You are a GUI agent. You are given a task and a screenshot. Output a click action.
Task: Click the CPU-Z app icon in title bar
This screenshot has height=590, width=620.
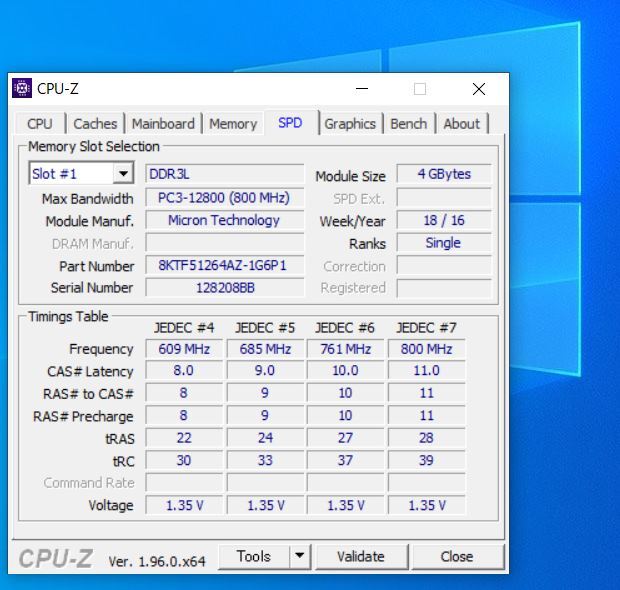[22, 88]
